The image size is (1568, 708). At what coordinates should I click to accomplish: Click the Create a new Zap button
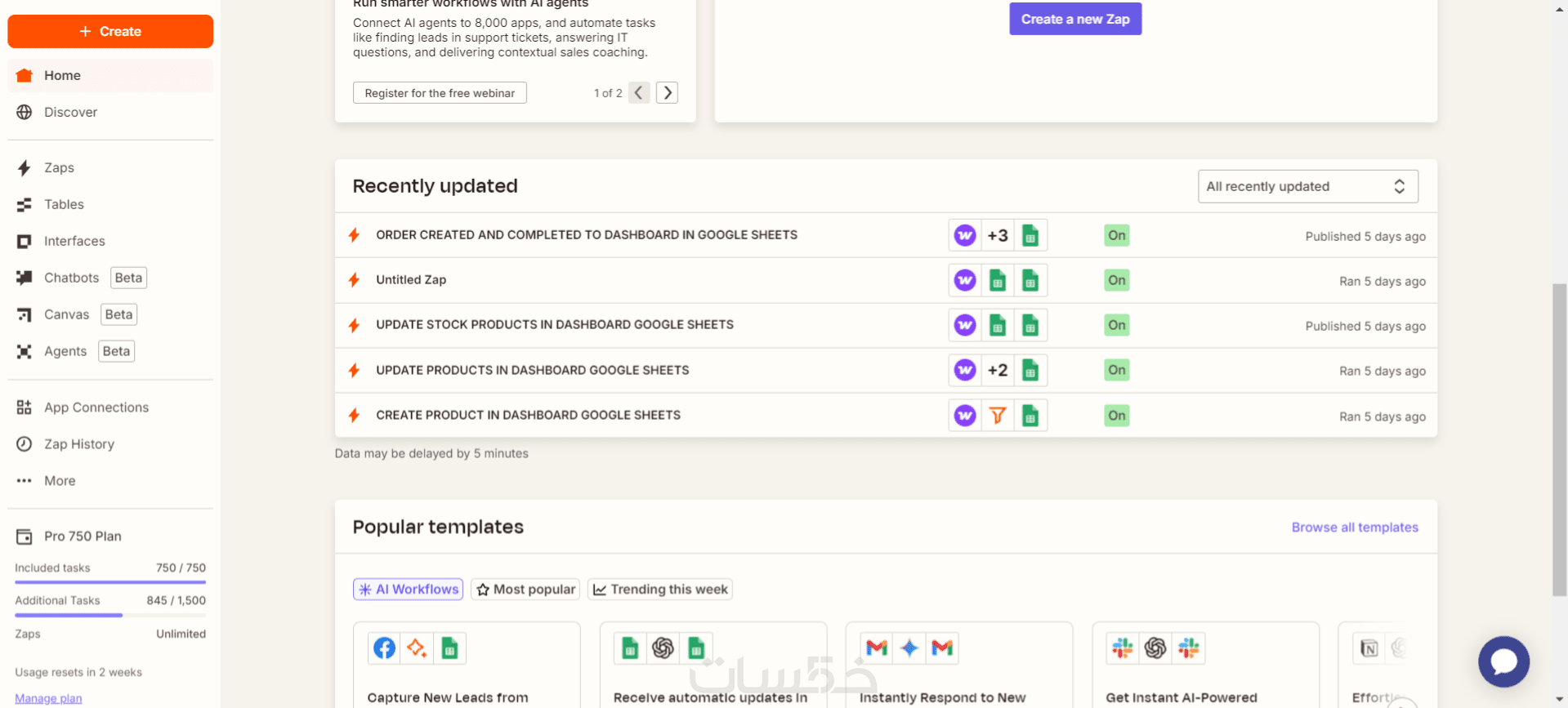point(1074,19)
